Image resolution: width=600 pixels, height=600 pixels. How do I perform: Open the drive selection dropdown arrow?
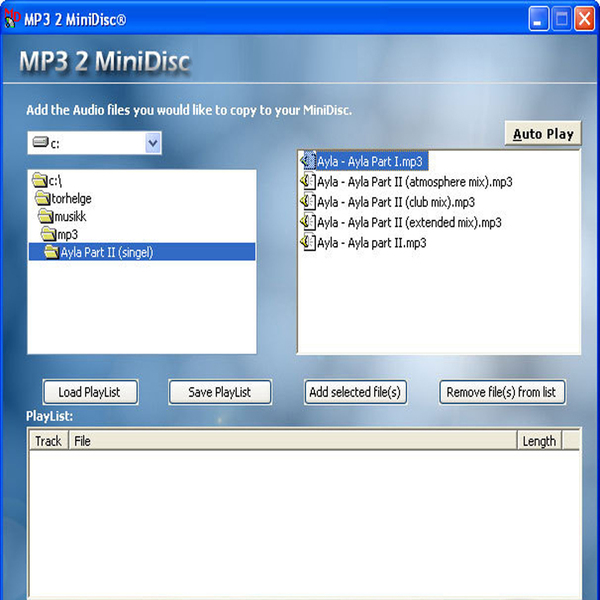point(153,143)
